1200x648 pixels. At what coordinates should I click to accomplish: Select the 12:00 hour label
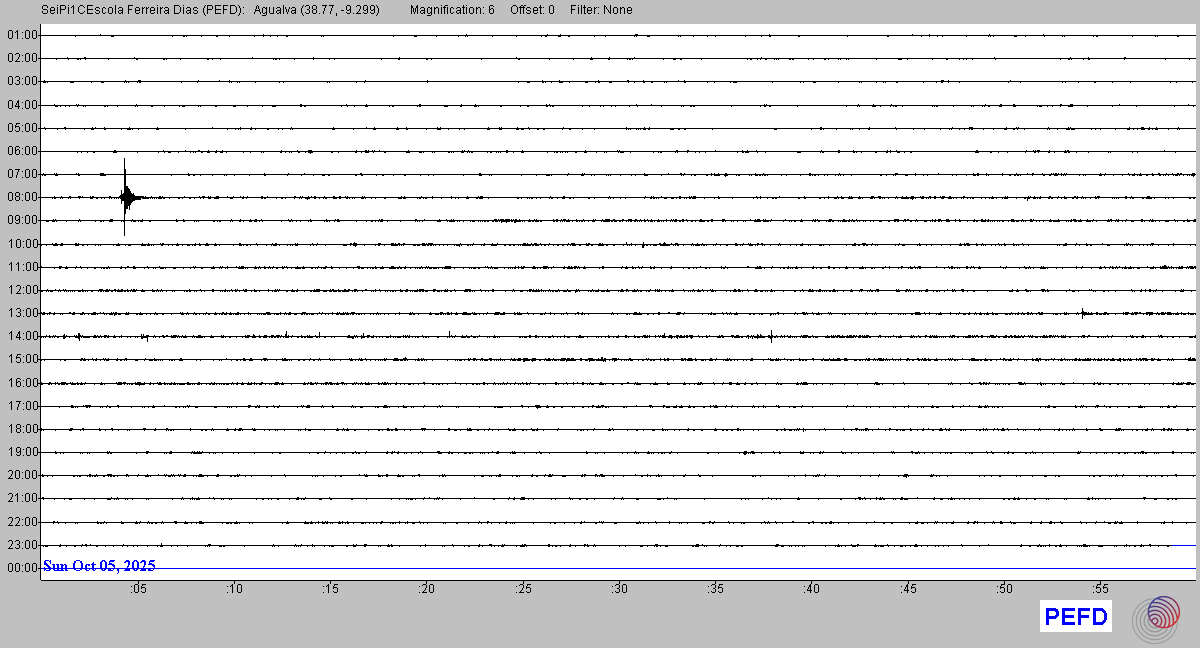[x=22, y=290]
